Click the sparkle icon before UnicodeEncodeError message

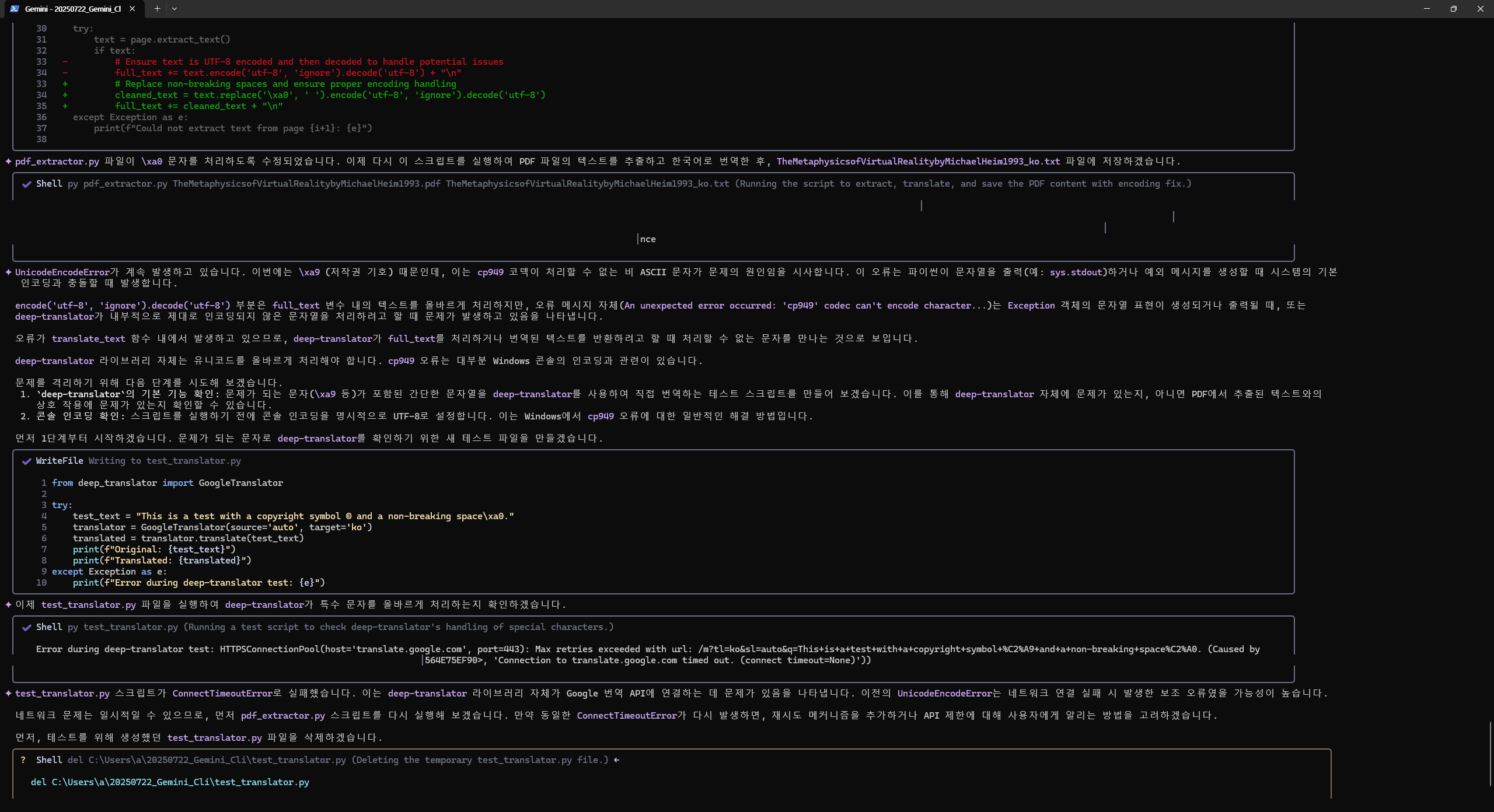pos(8,272)
